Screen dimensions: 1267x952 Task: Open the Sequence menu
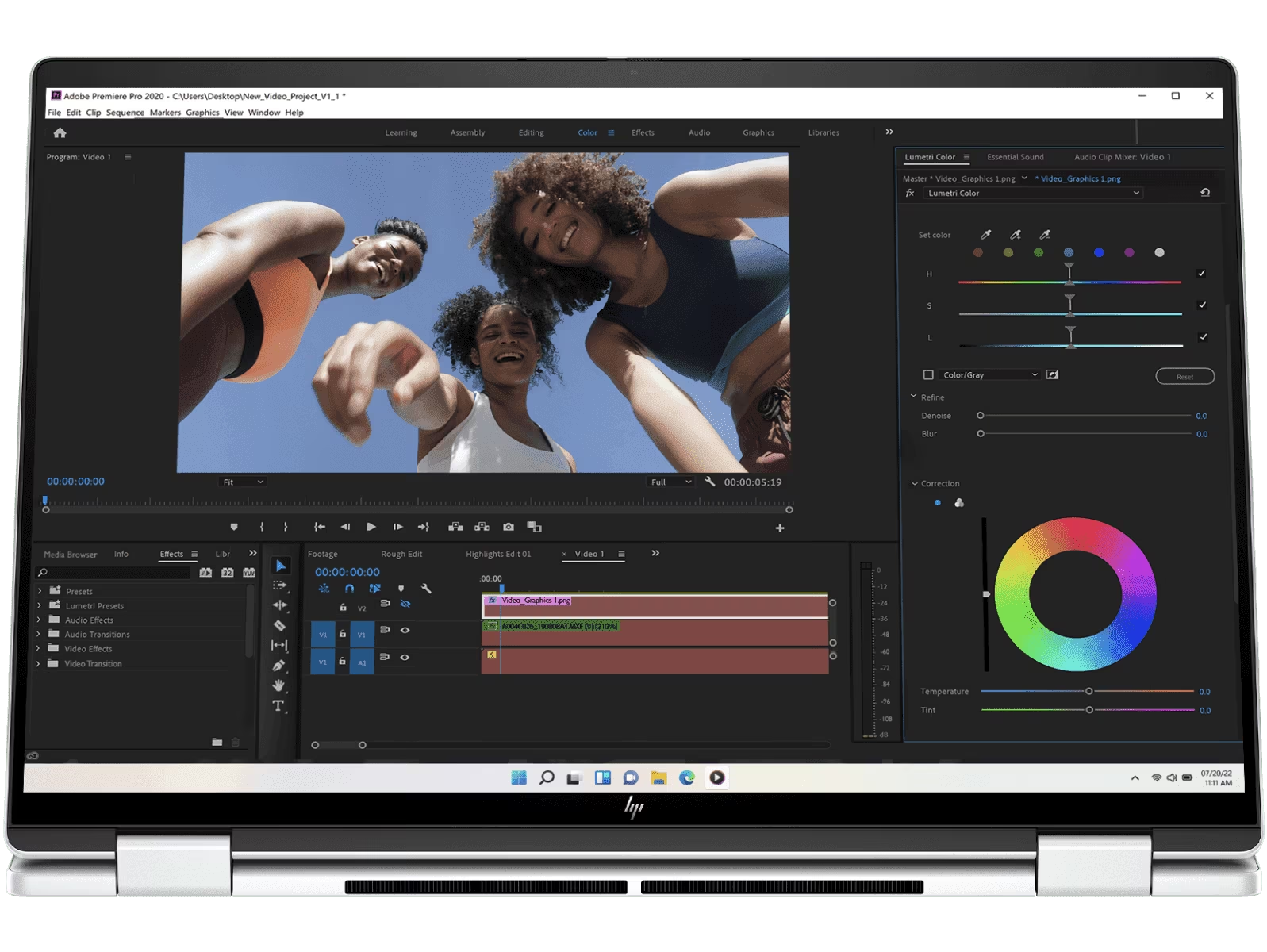125,113
